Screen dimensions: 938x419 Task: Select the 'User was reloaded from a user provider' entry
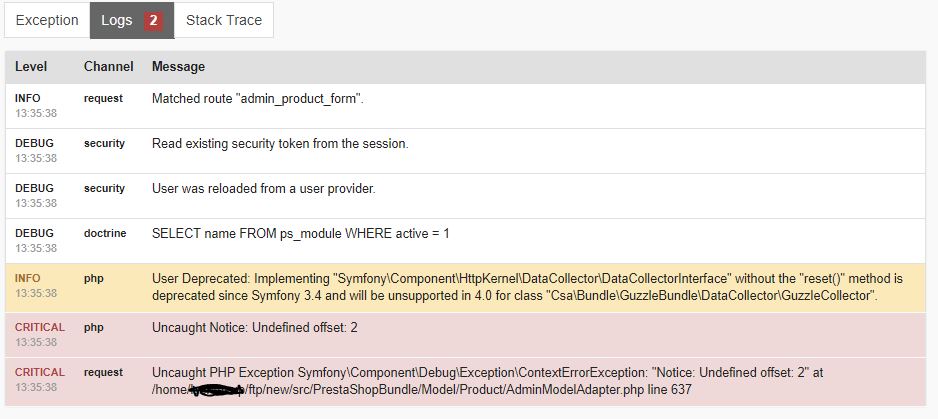263,189
